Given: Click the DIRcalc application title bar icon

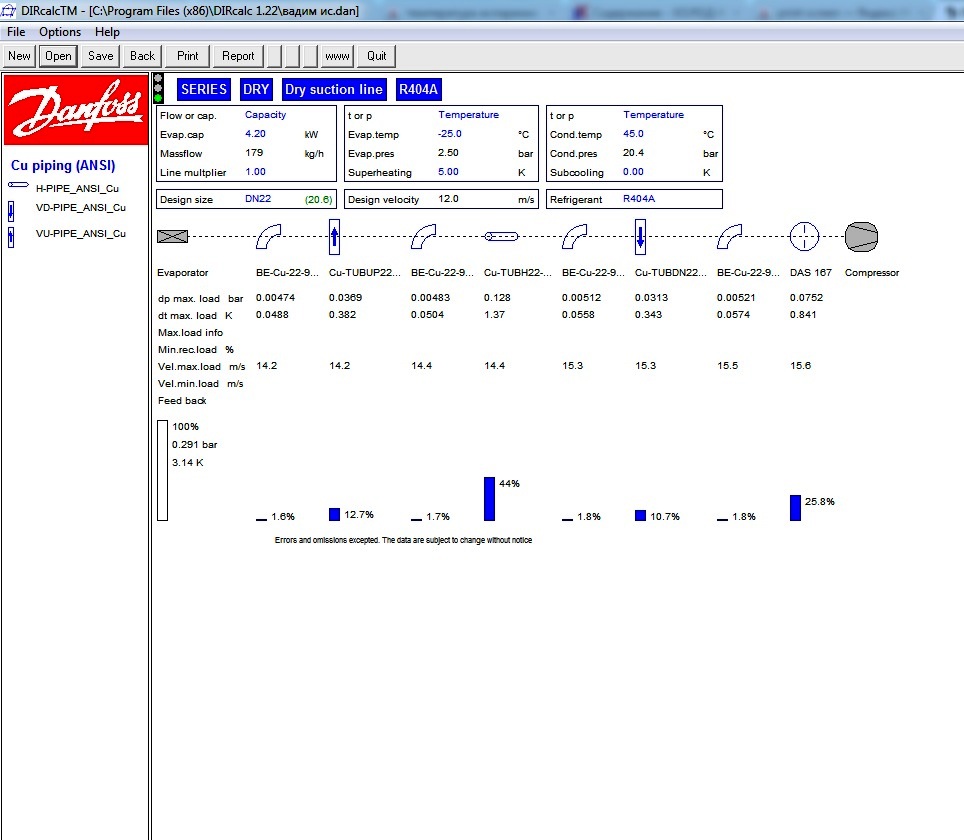Looking at the screenshot, I should 9,10.
